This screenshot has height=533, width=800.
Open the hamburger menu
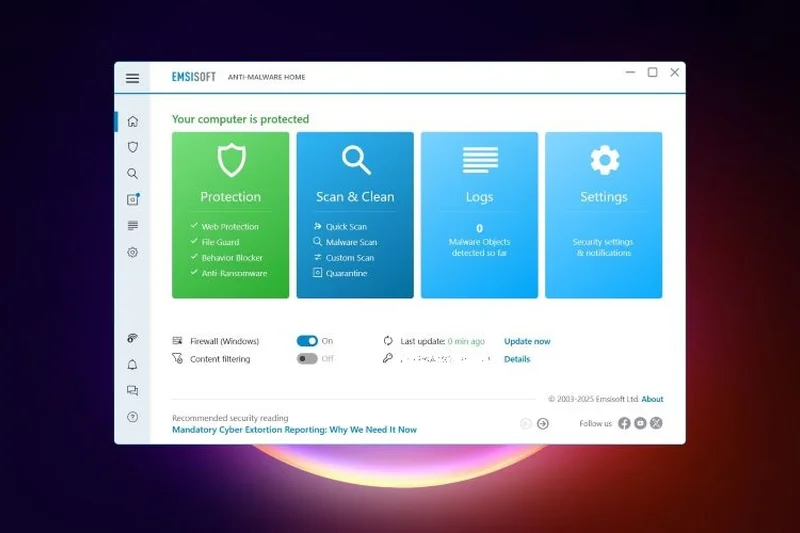click(132, 78)
